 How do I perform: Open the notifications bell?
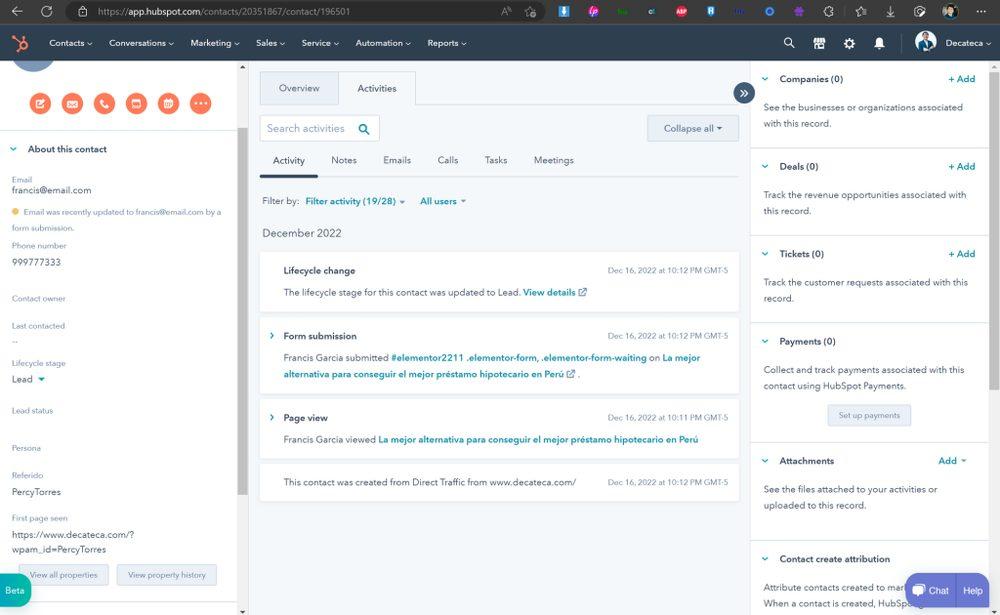click(x=879, y=43)
